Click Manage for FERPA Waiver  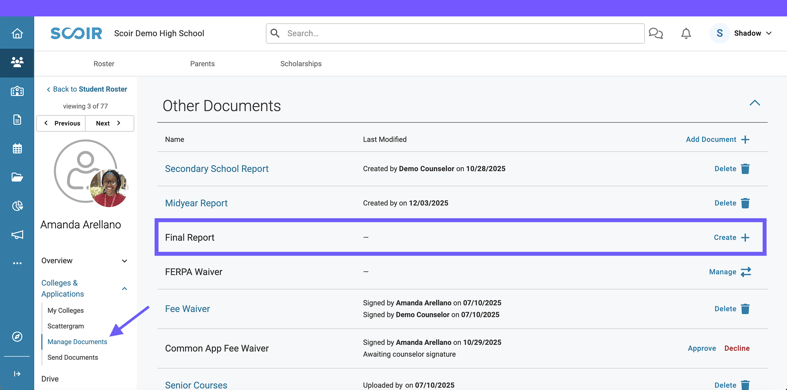(722, 272)
